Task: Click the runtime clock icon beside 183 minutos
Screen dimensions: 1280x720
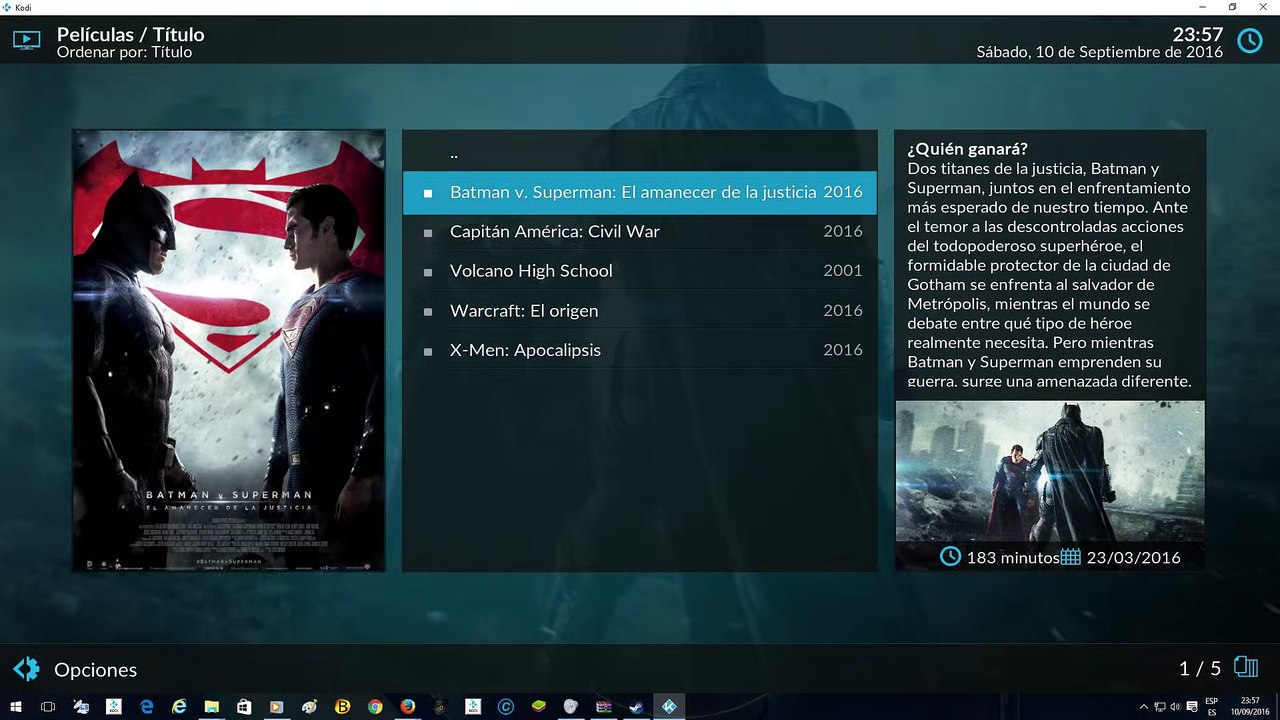Action: pyautogui.click(x=951, y=557)
